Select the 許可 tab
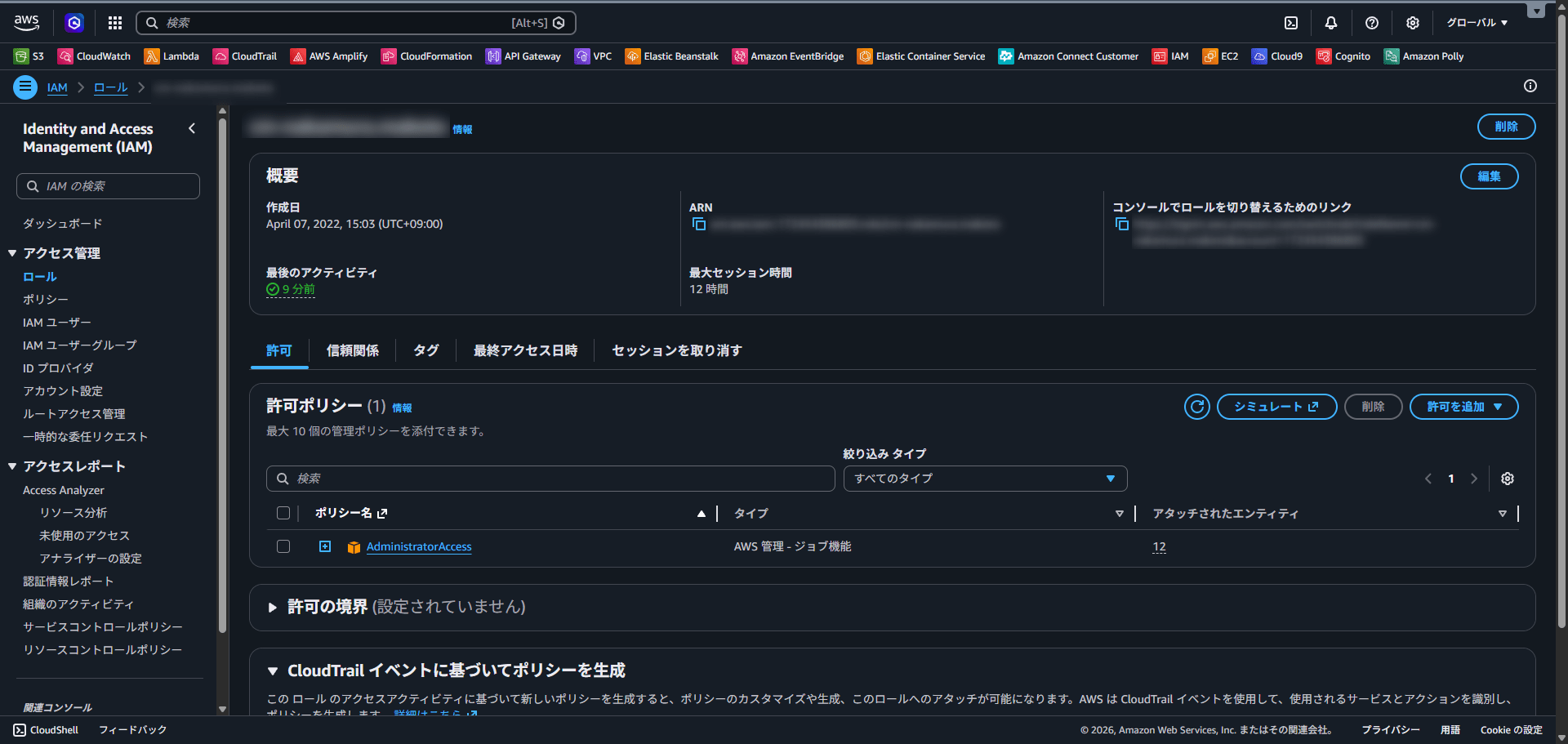This screenshot has width=1568, height=744. click(x=279, y=350)
